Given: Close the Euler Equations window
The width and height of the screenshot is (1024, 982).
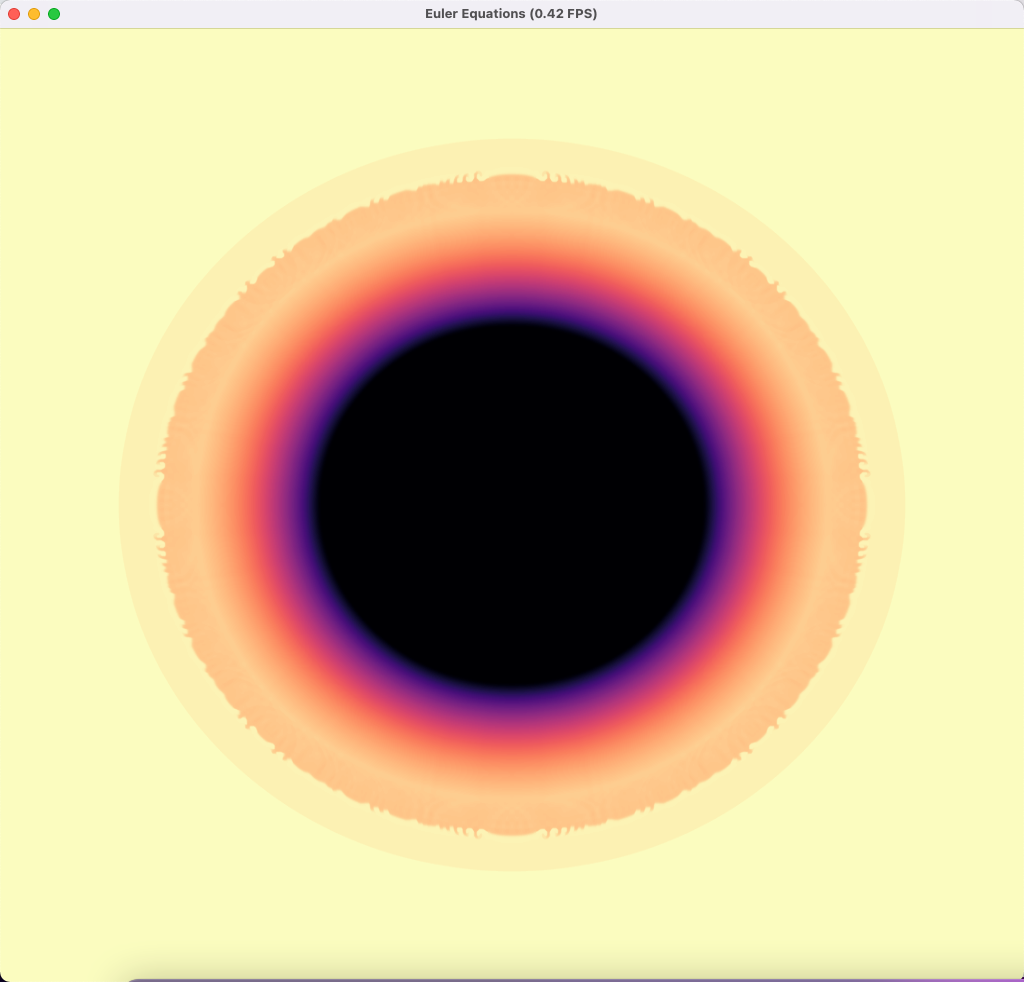Looking at the screenshot, I should (x=14, y=14).
